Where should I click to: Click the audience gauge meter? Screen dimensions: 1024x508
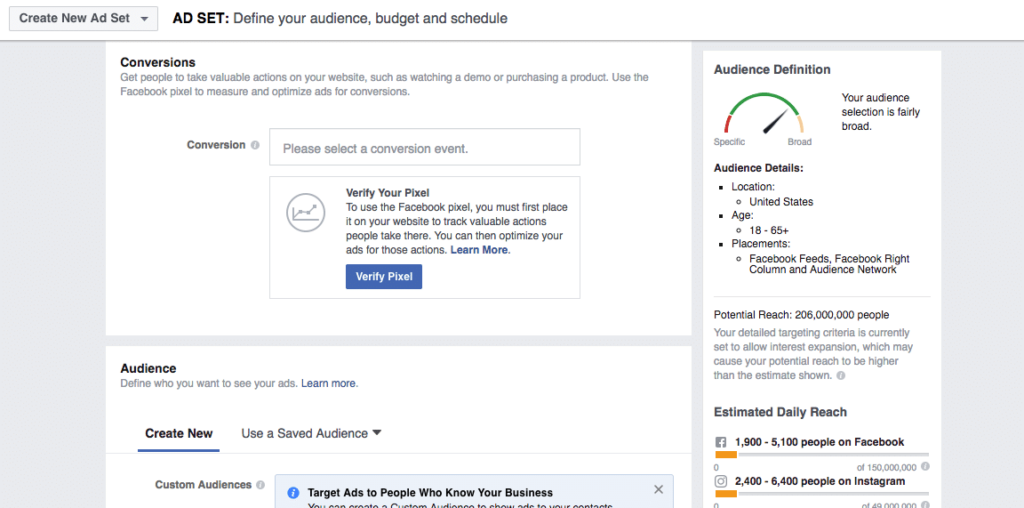[x=763, y=113]
